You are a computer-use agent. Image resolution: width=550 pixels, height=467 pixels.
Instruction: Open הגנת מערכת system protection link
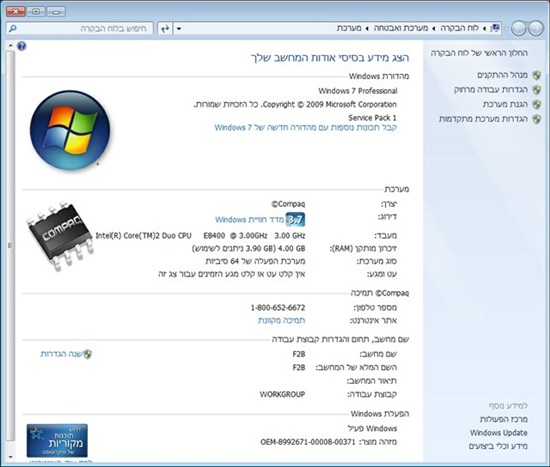[x=505, y=104]
